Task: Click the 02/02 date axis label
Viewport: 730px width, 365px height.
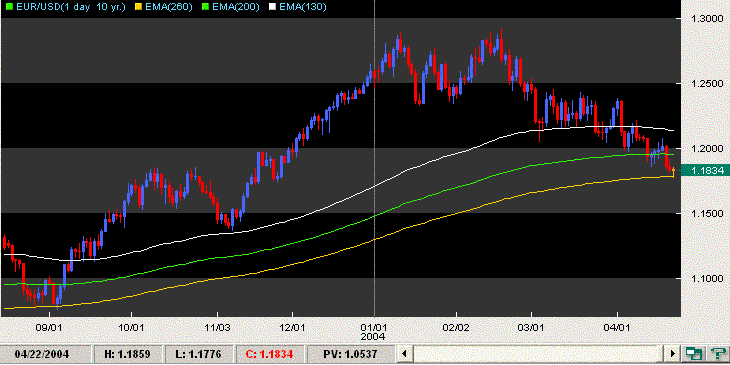Action: coord(457,327)
